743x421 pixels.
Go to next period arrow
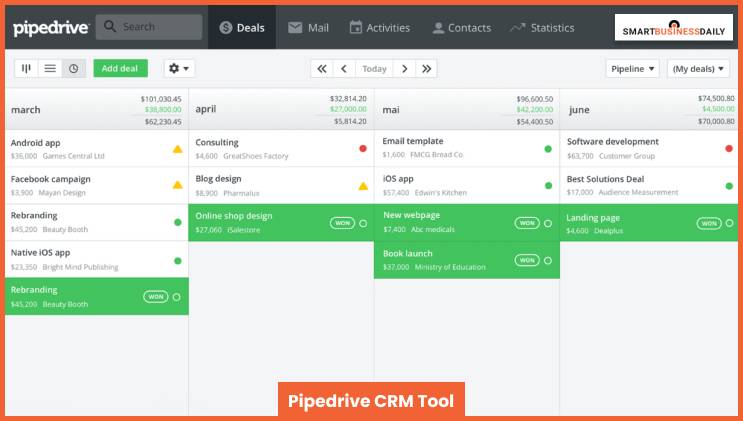tap(404, 69)
